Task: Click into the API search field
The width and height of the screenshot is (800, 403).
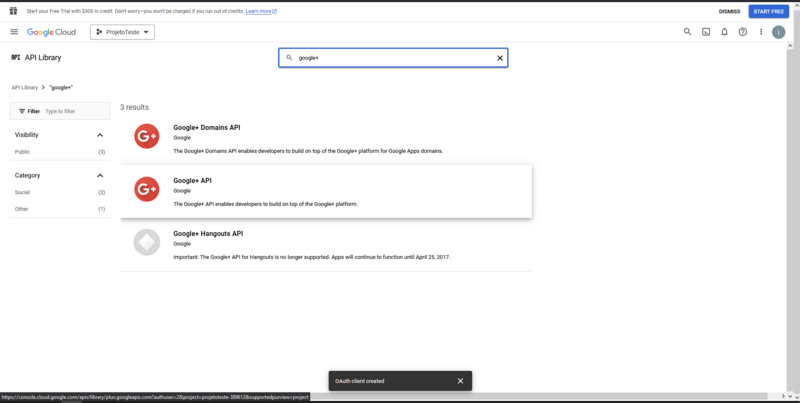Action: [x=393, y=58]
